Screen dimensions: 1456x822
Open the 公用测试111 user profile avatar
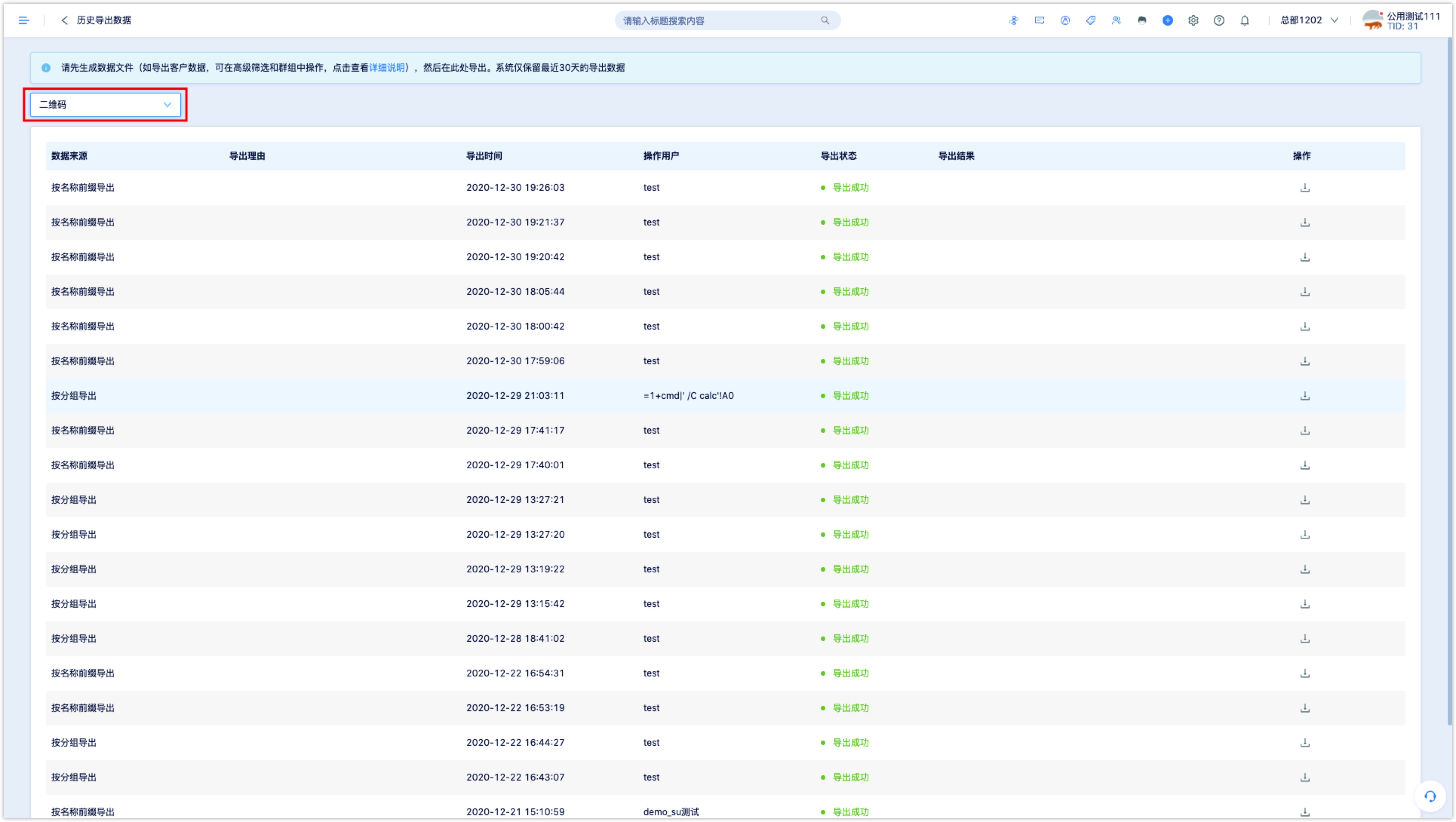coord(1372,20)
